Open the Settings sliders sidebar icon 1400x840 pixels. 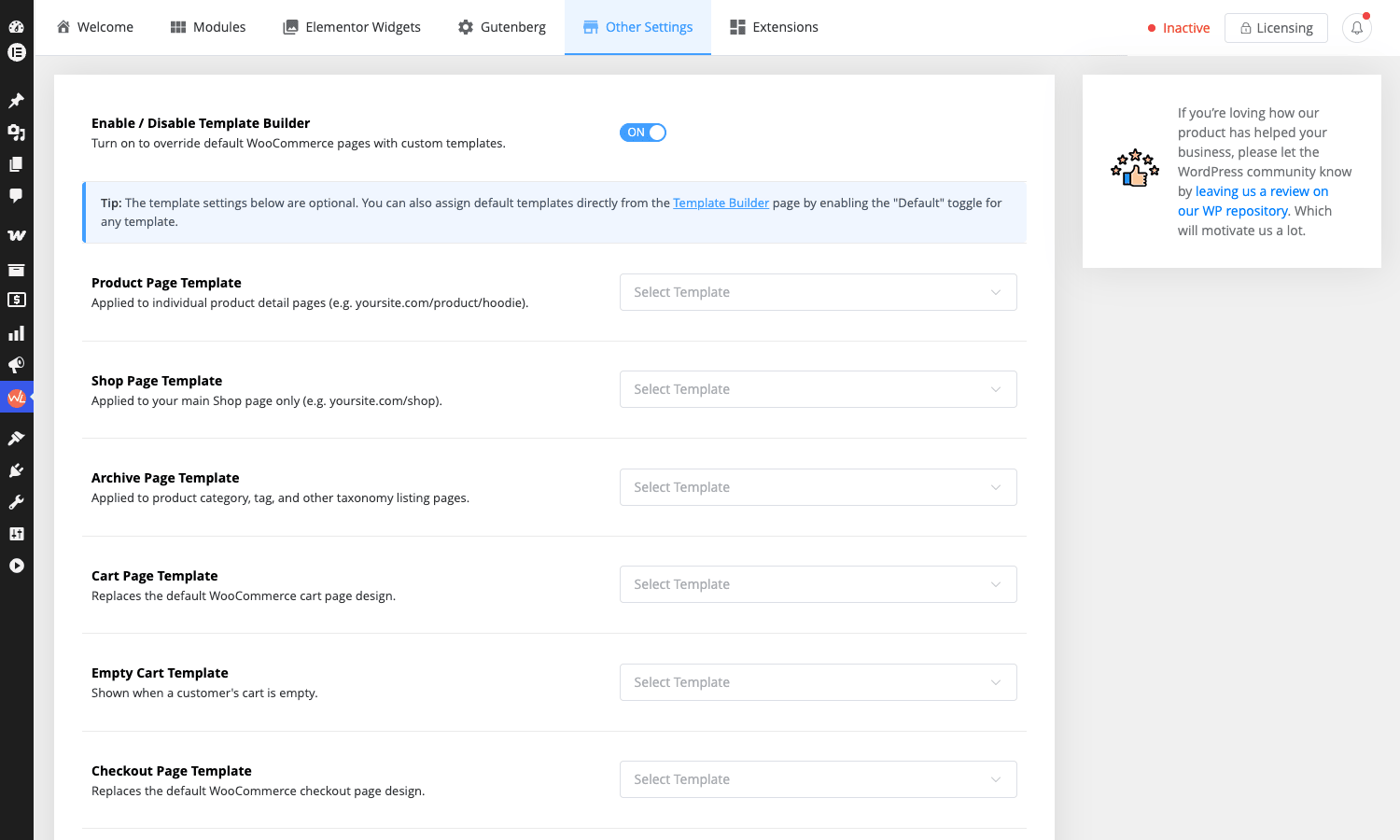[16, 534]
